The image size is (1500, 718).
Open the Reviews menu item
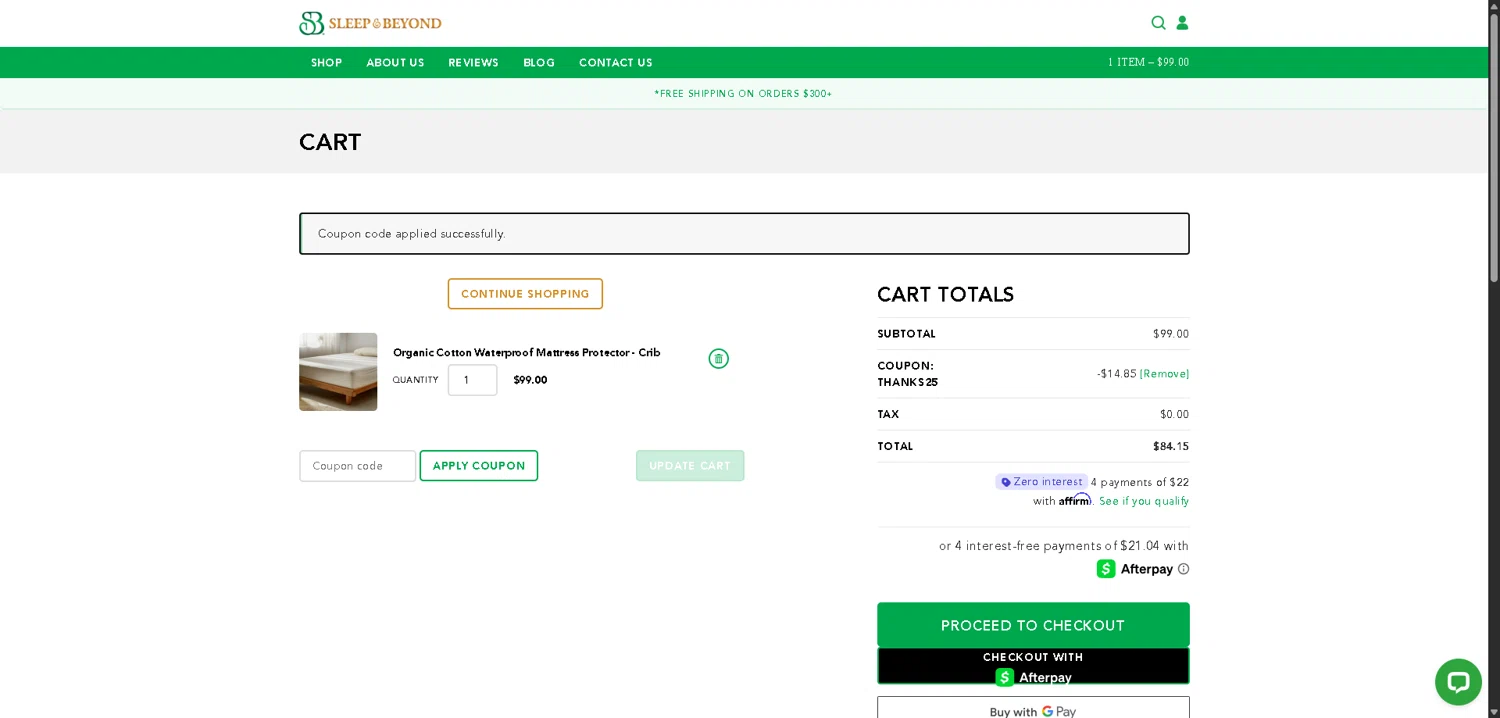pyautogui.click(x=473, y=63)
